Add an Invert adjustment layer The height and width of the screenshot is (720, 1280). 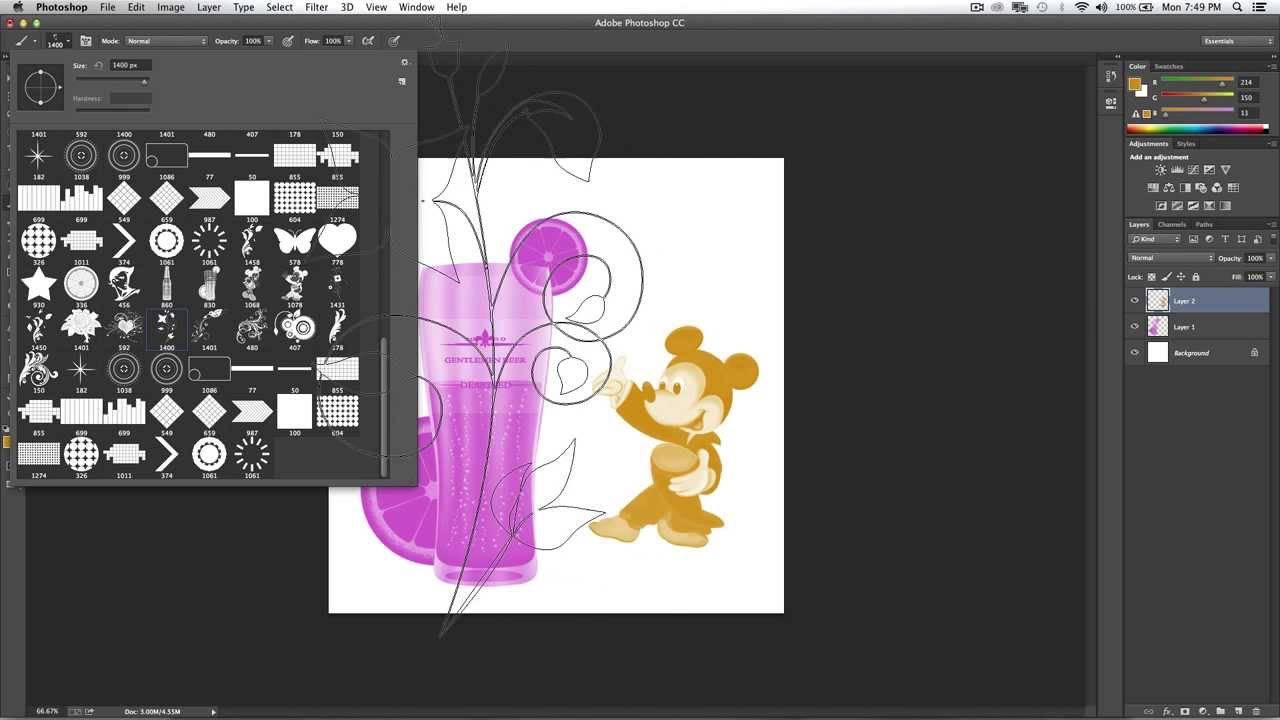click(x=1161, y=205)
